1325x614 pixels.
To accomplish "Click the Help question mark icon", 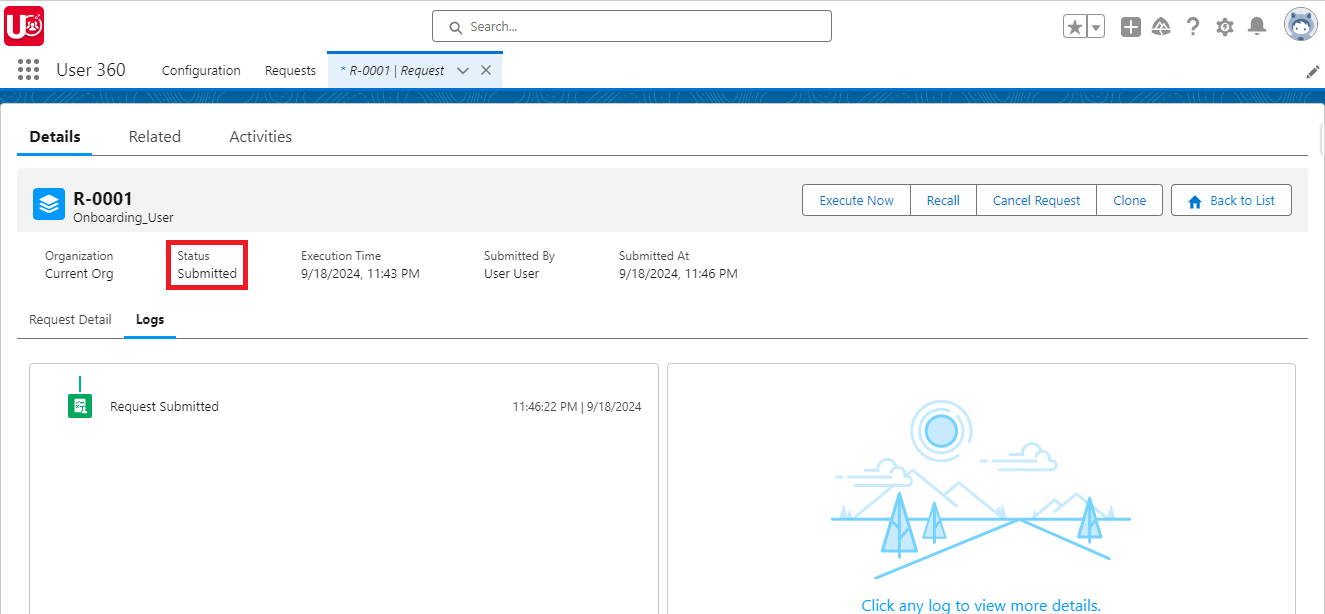I will [x=1193, y=27].
